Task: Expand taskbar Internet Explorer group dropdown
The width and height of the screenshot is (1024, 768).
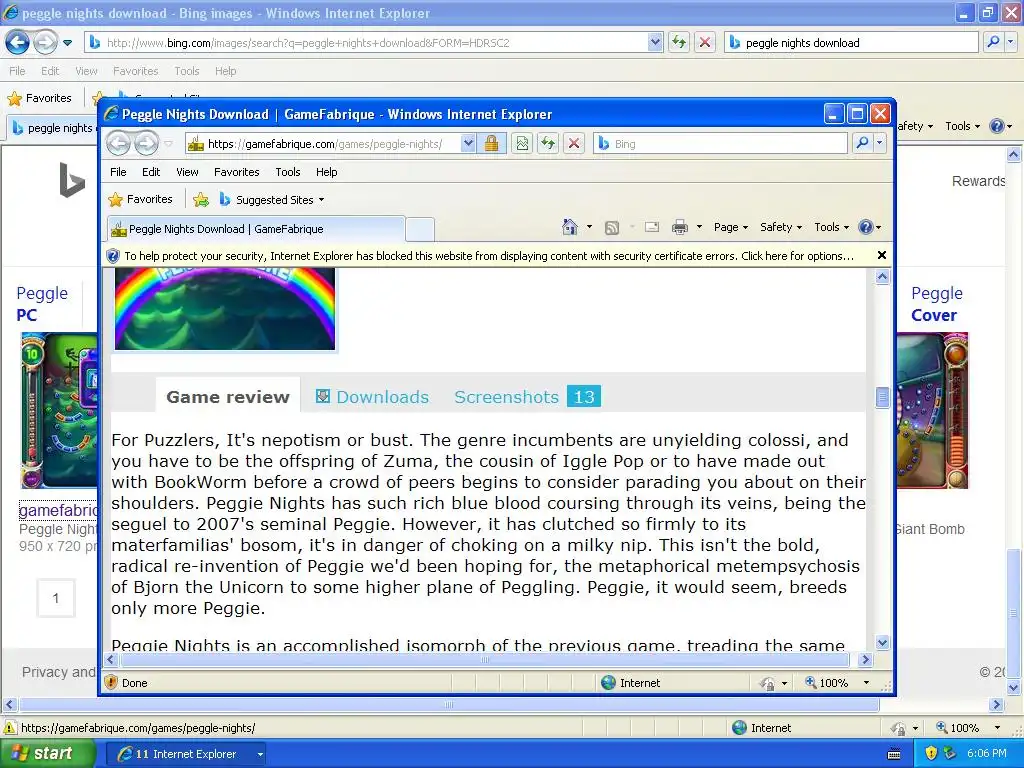Action: point(260,754)
